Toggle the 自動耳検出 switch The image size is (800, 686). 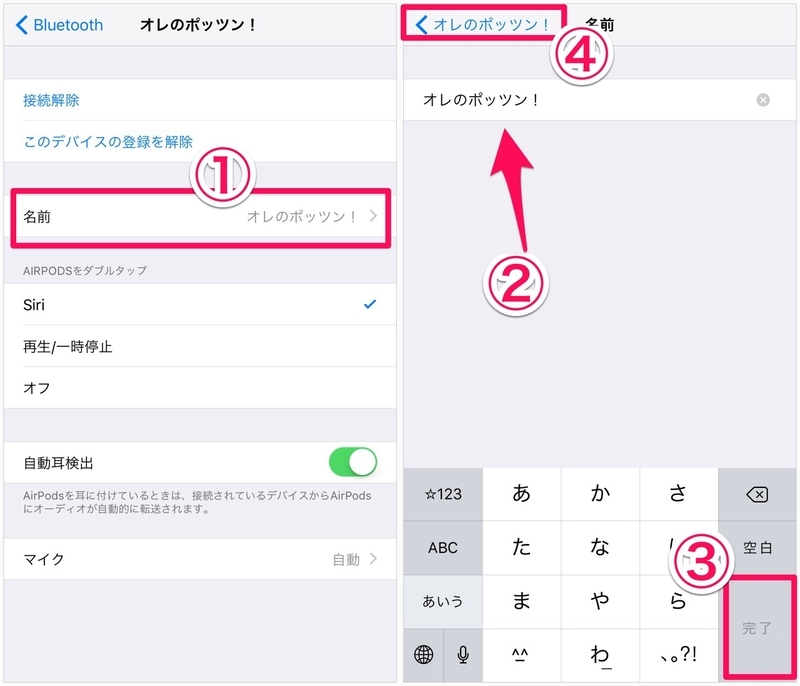[353, 462]
